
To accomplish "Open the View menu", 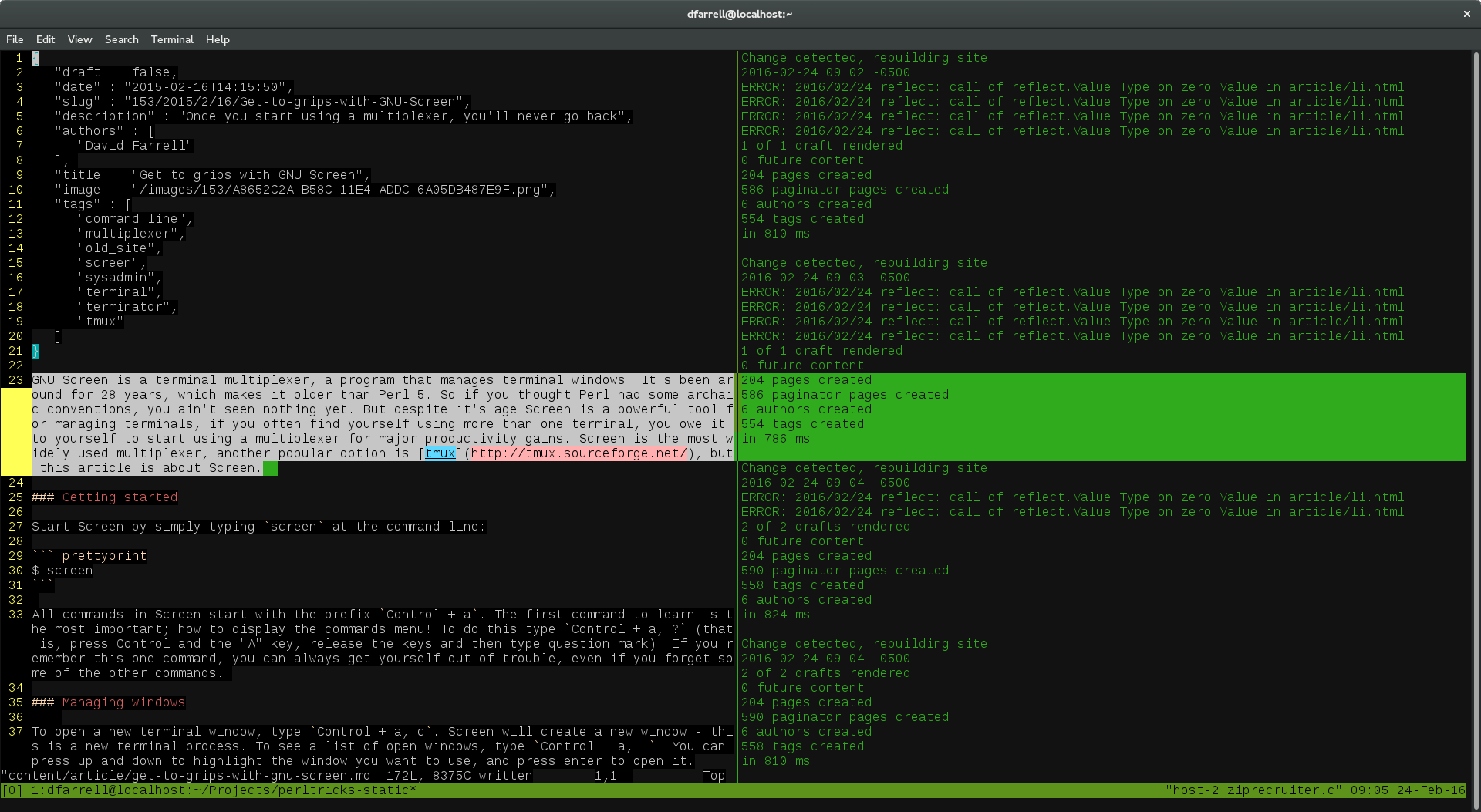I will point(79,39).
